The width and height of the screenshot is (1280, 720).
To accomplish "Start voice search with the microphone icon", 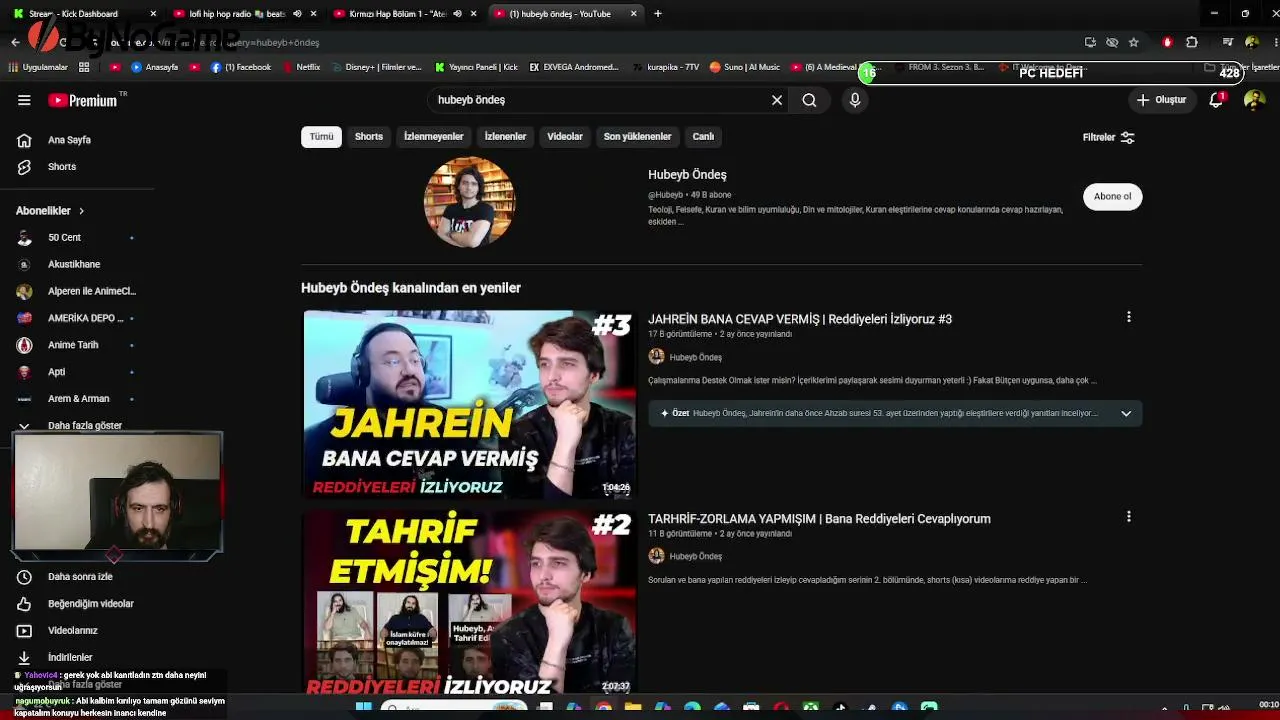I will click(855, 100).
